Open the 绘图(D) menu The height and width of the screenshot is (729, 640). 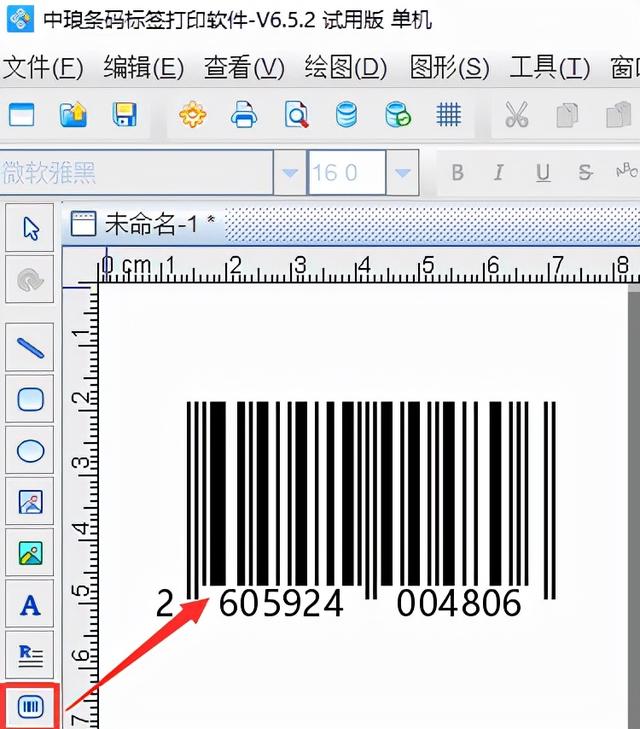tap(345, 68)
